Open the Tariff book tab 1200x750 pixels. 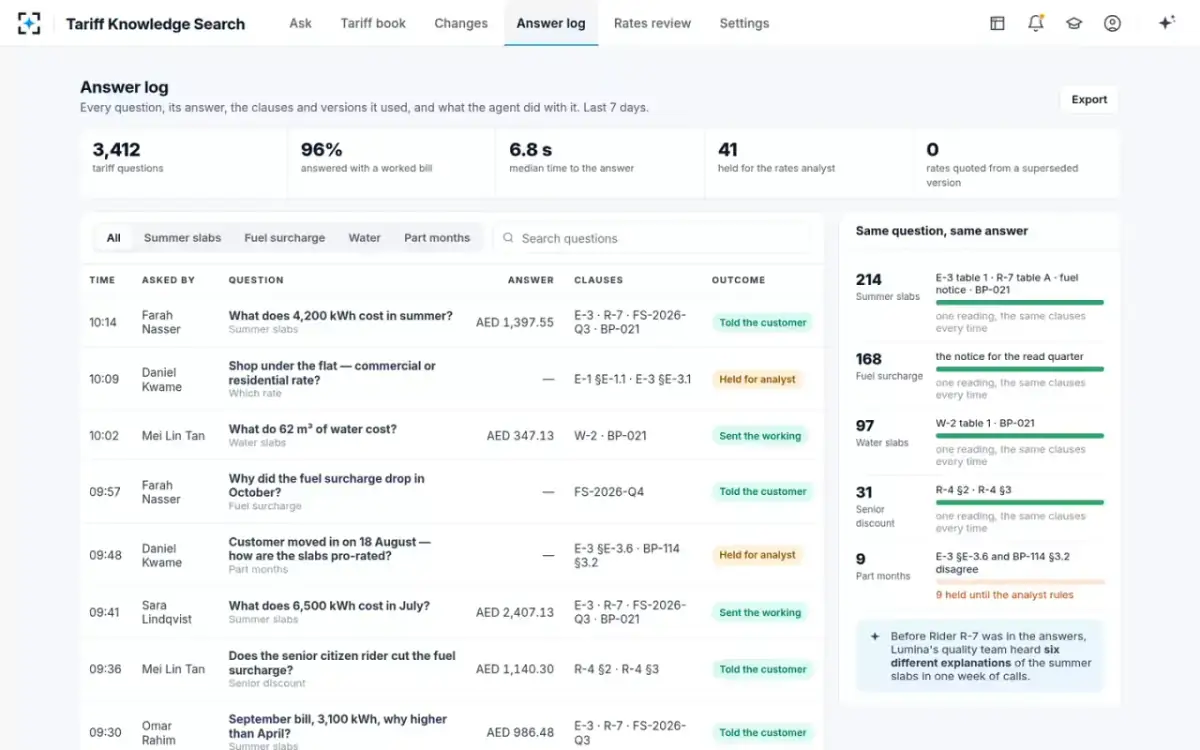tap(373, 23)
